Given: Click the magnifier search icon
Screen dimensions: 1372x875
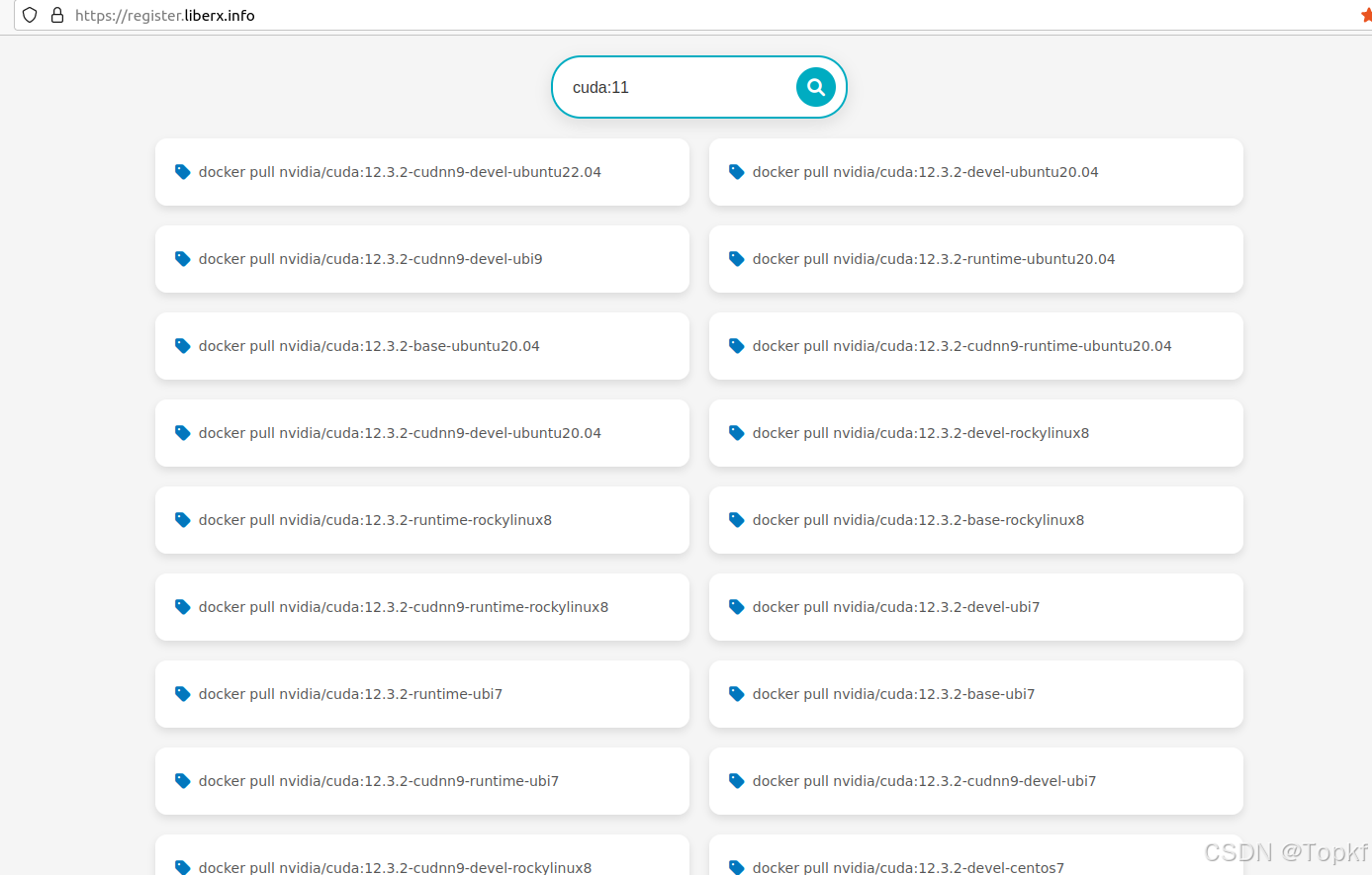Looking at the screenshot, I should coord(815,87).
